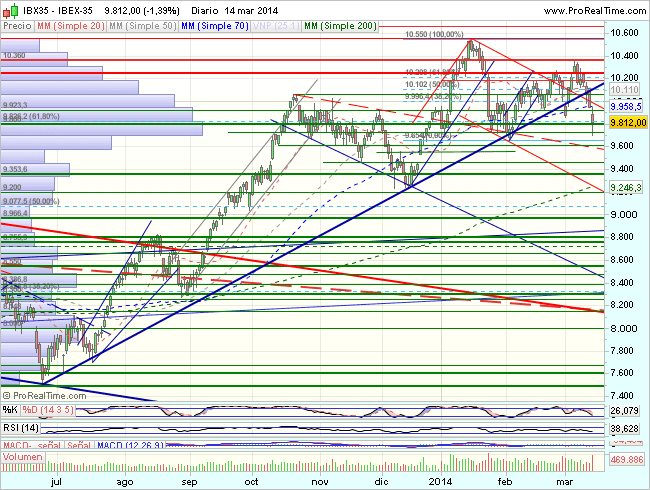Click the www.ProRealTime.com link at top
The width and height of the screenshot is (650, 490).
coord(594,11)
